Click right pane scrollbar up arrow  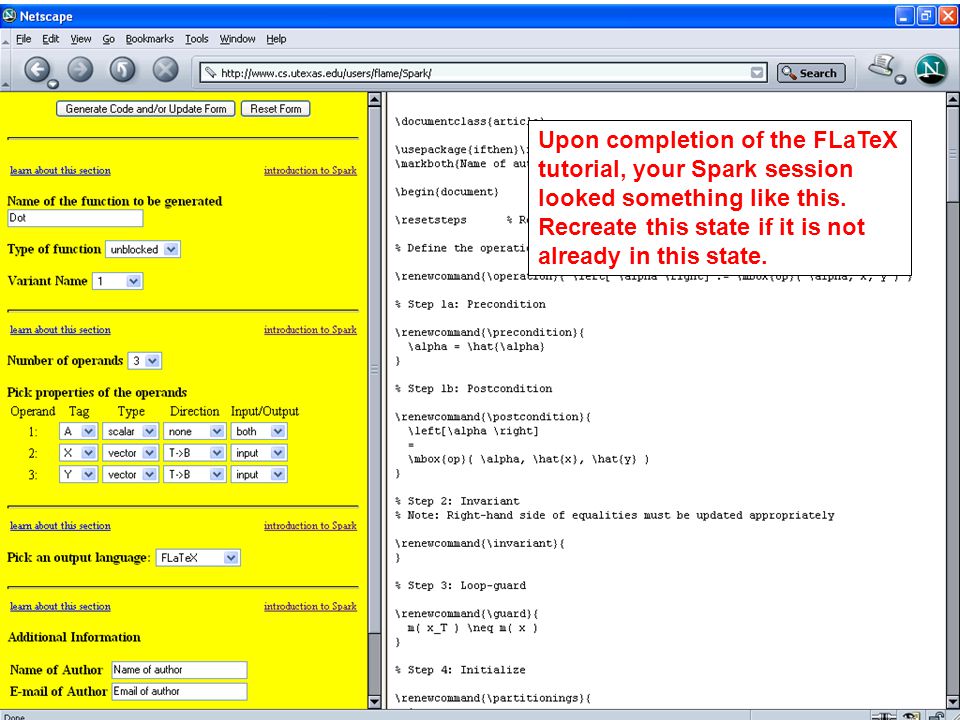(x=953, y=99)
